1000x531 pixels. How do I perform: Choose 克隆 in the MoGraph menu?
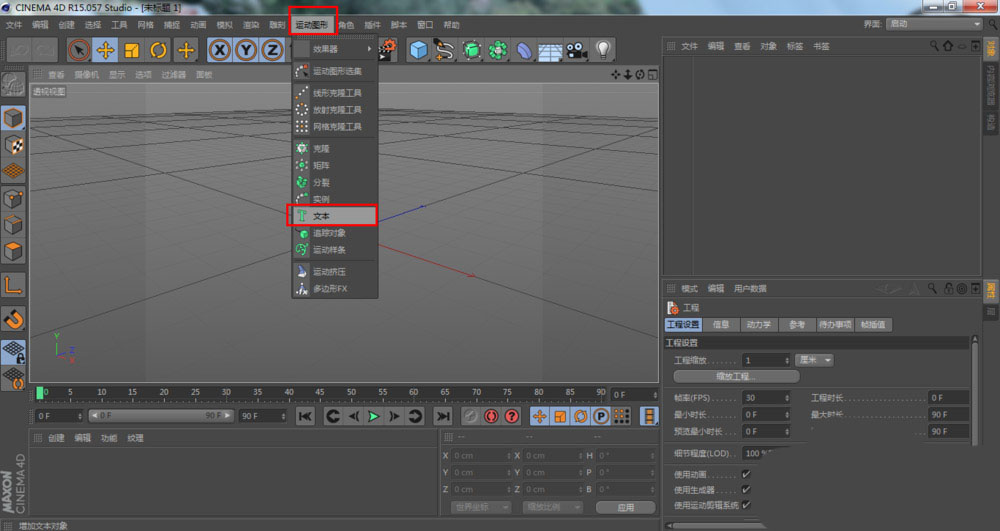(334, 149)
